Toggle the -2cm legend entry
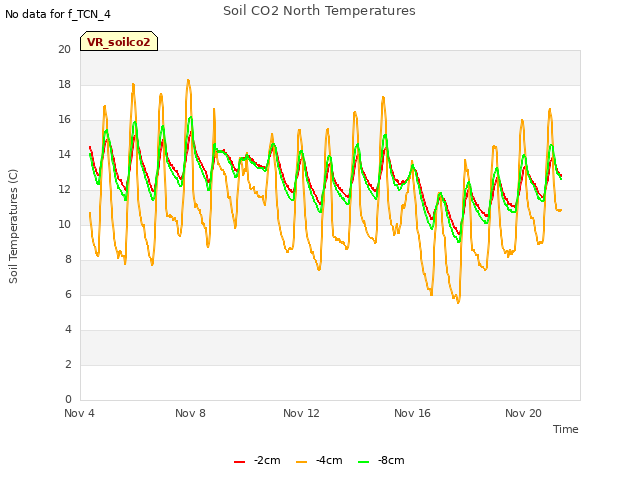The image size is (640, 480). (257, 460)
